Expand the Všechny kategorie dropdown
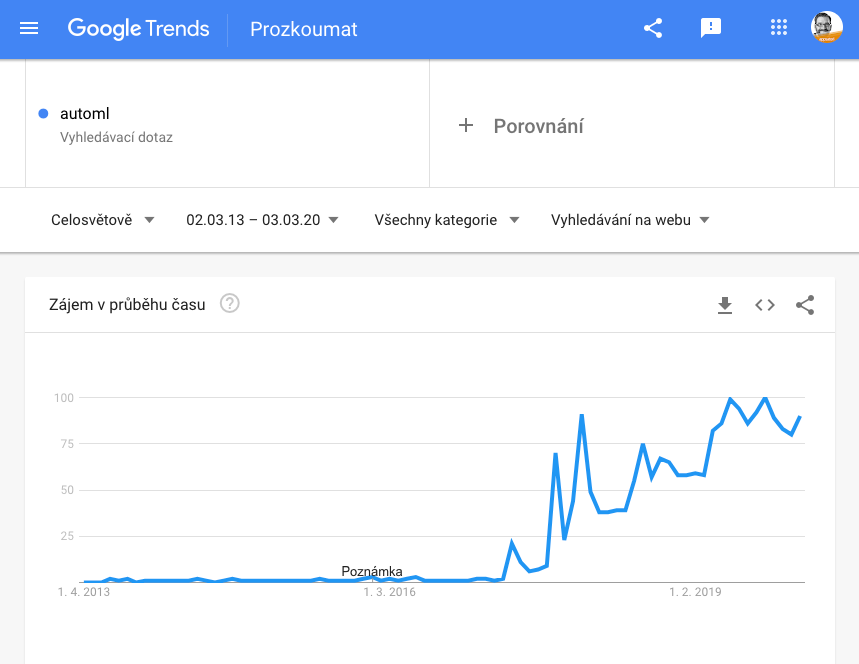 click(446, 220)
